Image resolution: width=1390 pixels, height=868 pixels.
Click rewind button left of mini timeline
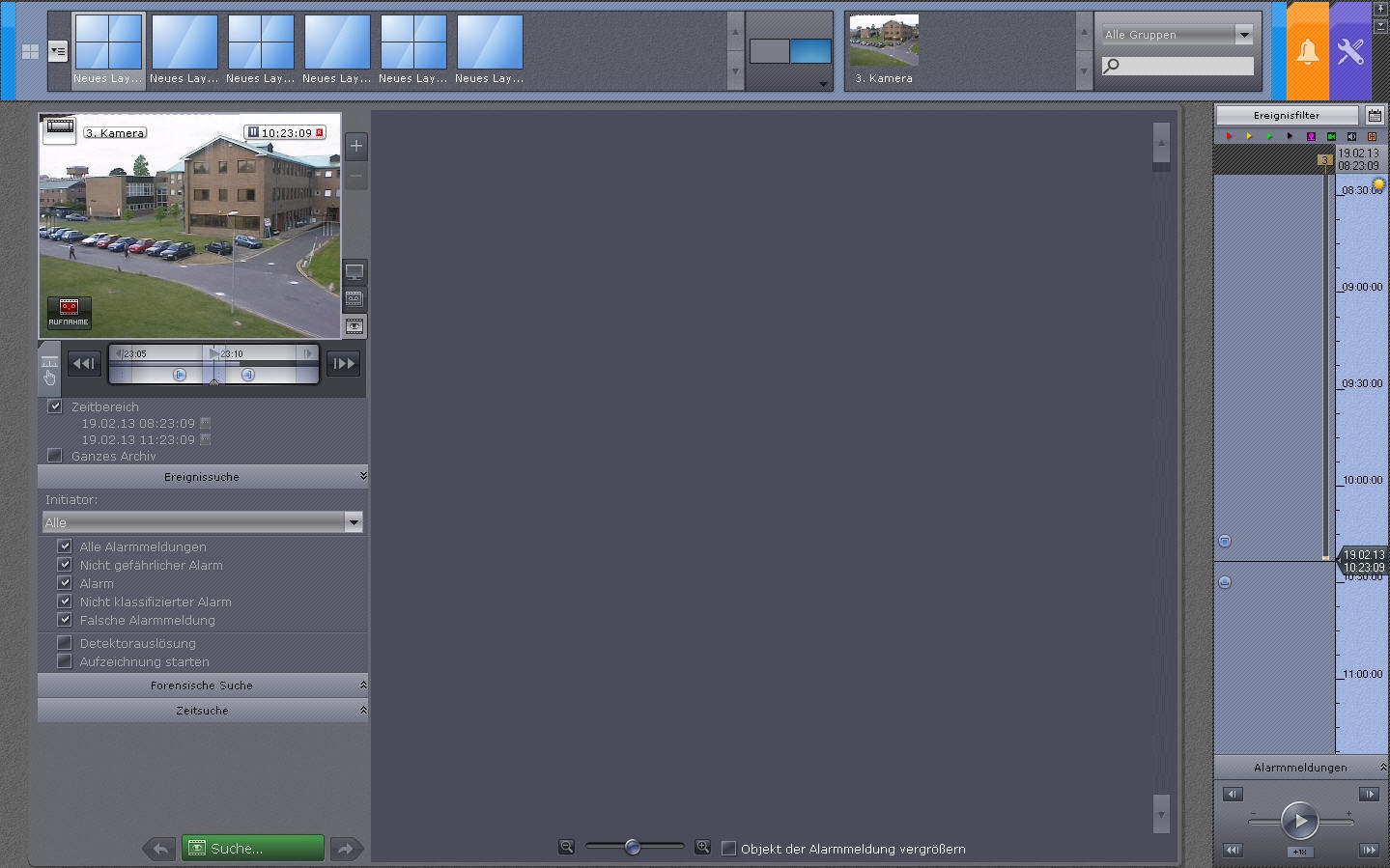pos(84,364)
